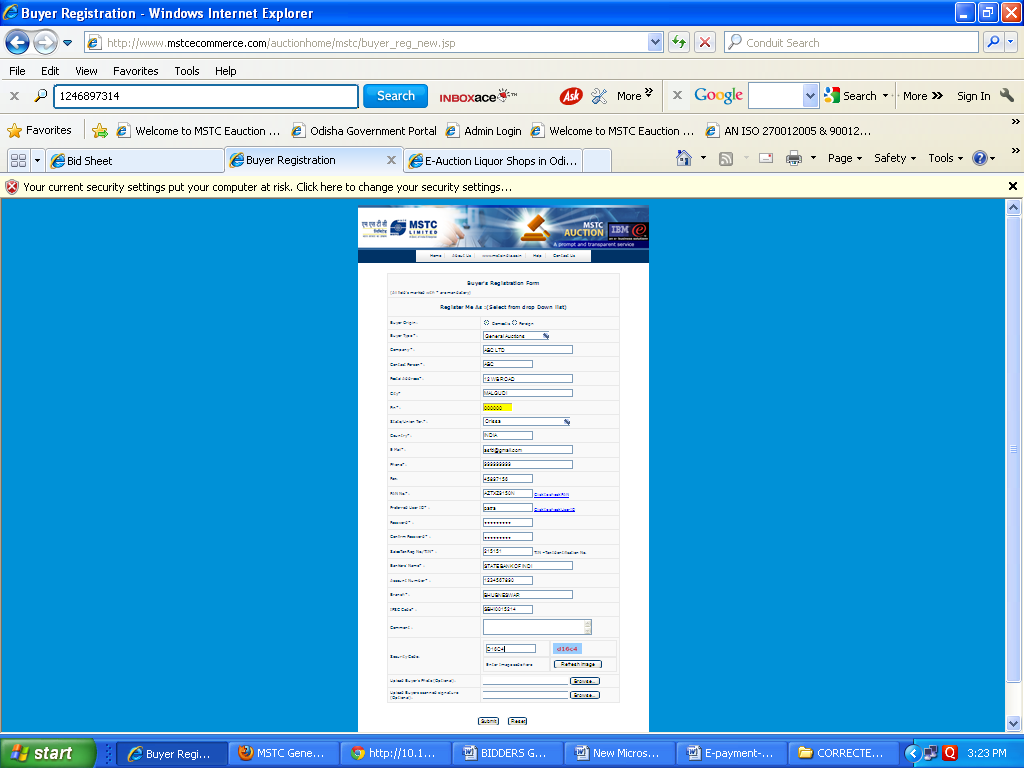The image size is (1024, 768).
Task: Expand the Safety menu dropdown
Action: tap(895, 158)
